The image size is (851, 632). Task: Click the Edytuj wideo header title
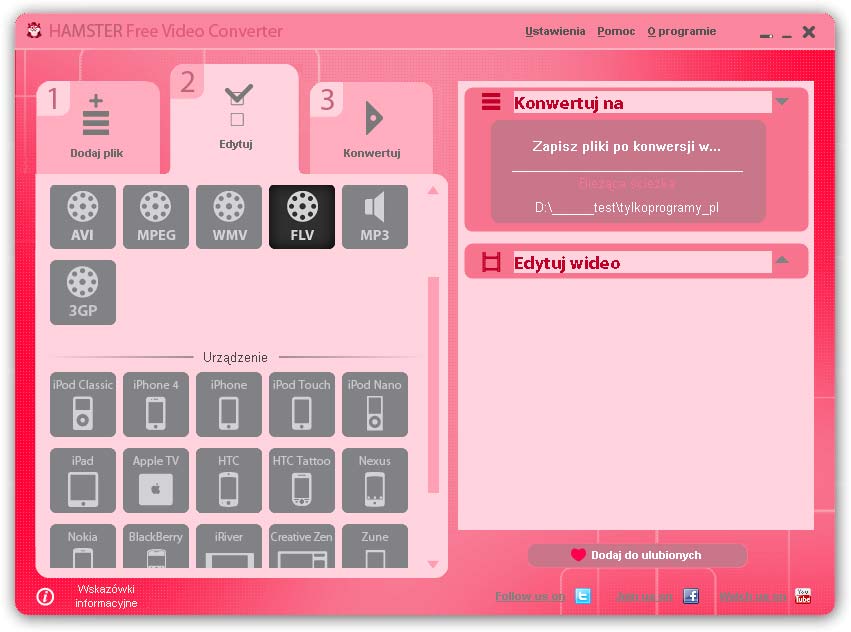567,263
